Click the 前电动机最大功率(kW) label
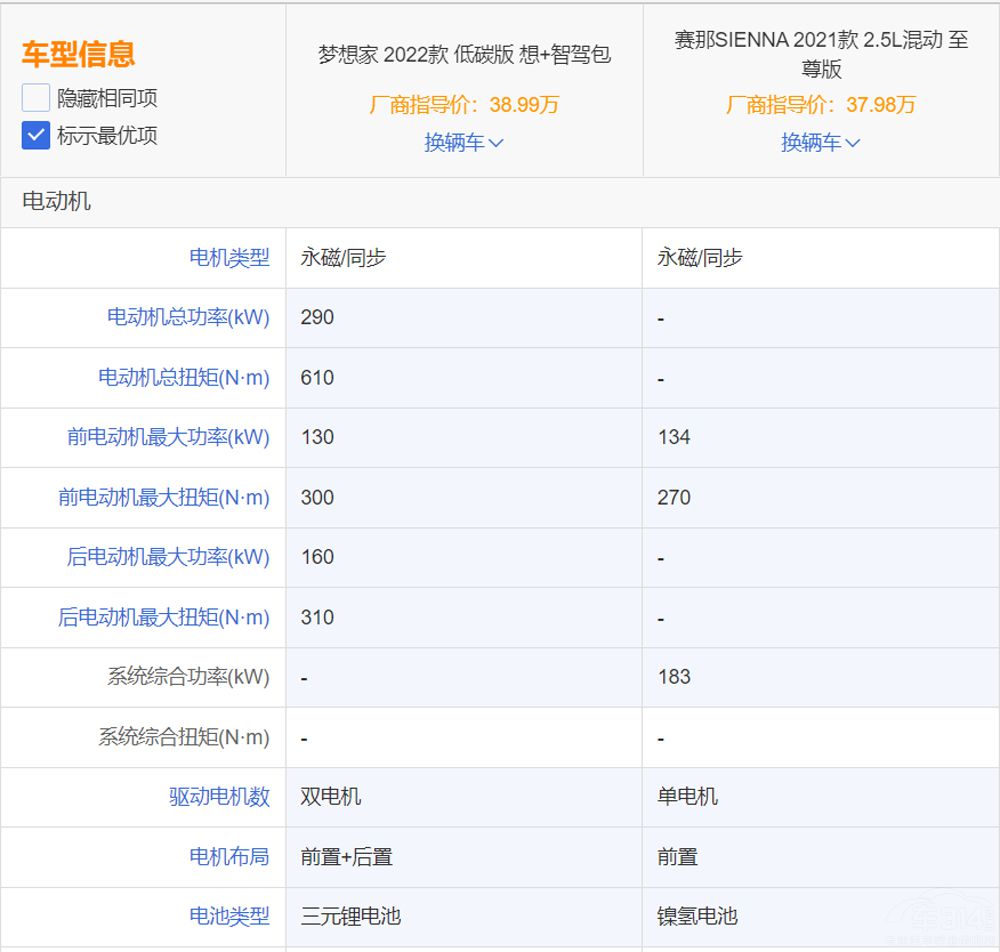Viewport: 1000px width, 952px height. coord(168,438)
